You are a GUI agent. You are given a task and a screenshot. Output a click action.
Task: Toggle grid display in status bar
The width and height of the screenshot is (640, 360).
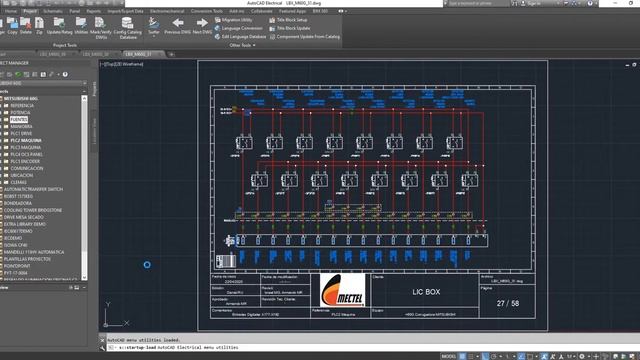click(x=462, y=356)
